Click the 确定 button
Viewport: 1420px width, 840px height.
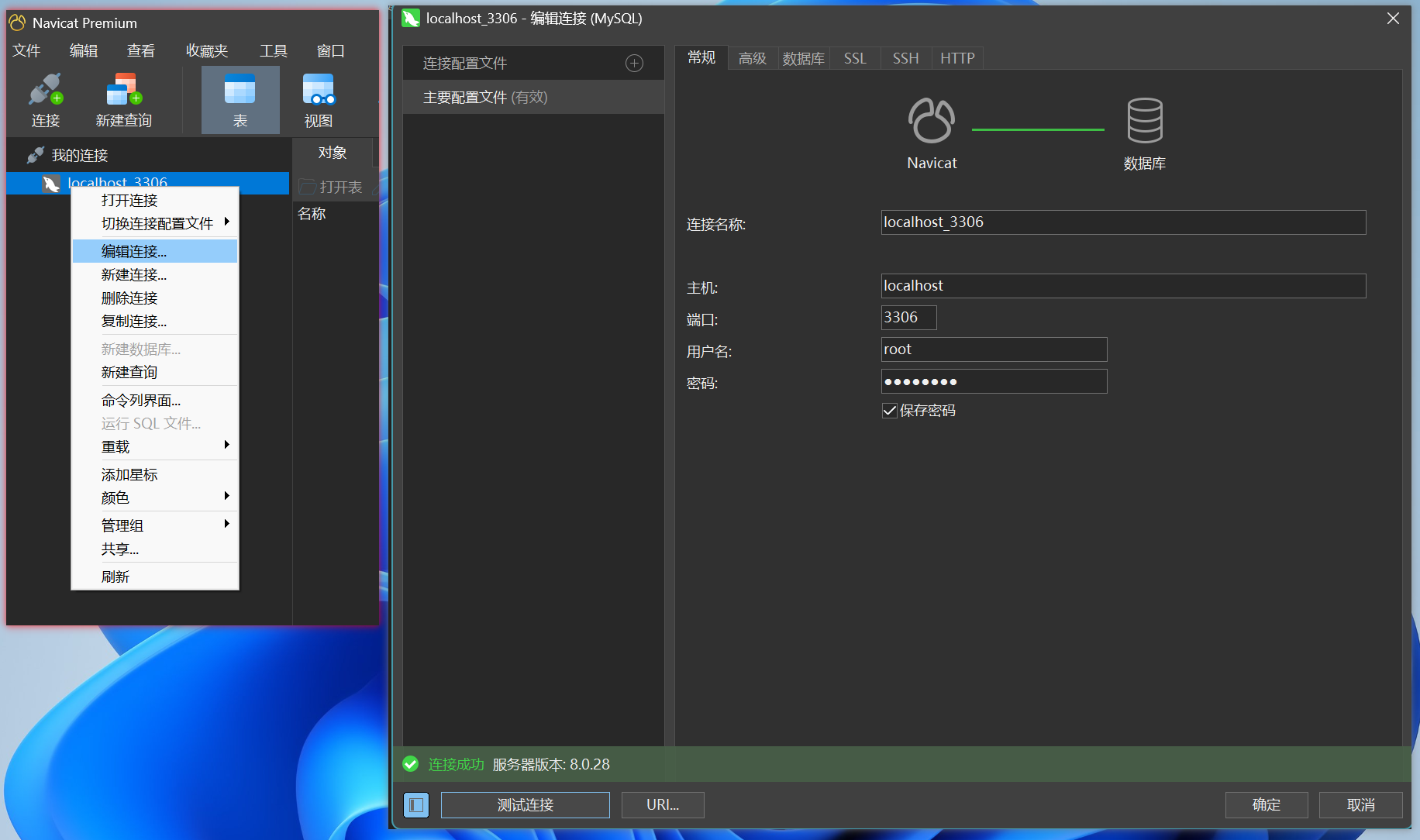(1267, 805)
